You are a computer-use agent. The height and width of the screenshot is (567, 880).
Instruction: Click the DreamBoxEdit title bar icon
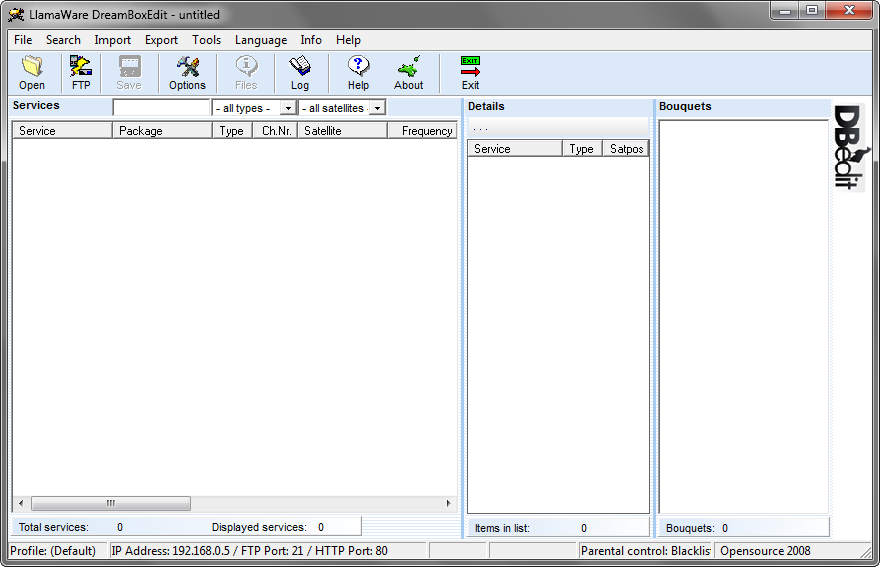(16, 15)
